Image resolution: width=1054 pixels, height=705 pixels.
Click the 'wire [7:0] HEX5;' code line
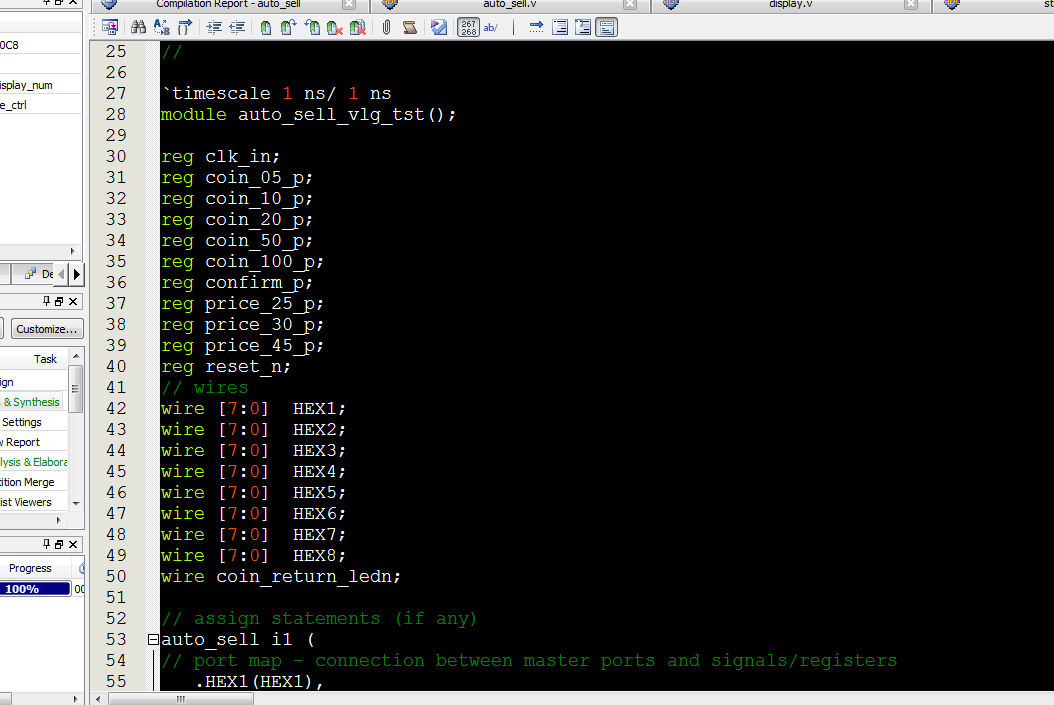(253, 493)
